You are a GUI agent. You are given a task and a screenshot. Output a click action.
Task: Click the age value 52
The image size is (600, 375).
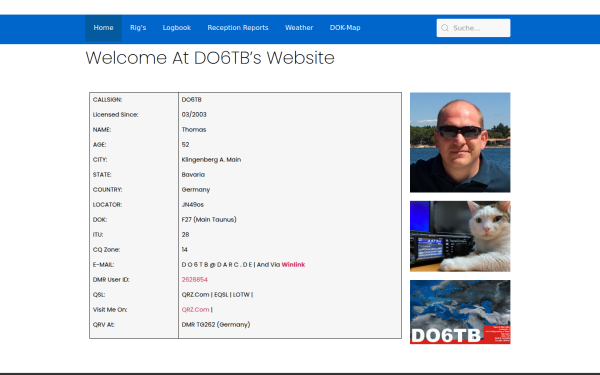click(x=185, y=145)
